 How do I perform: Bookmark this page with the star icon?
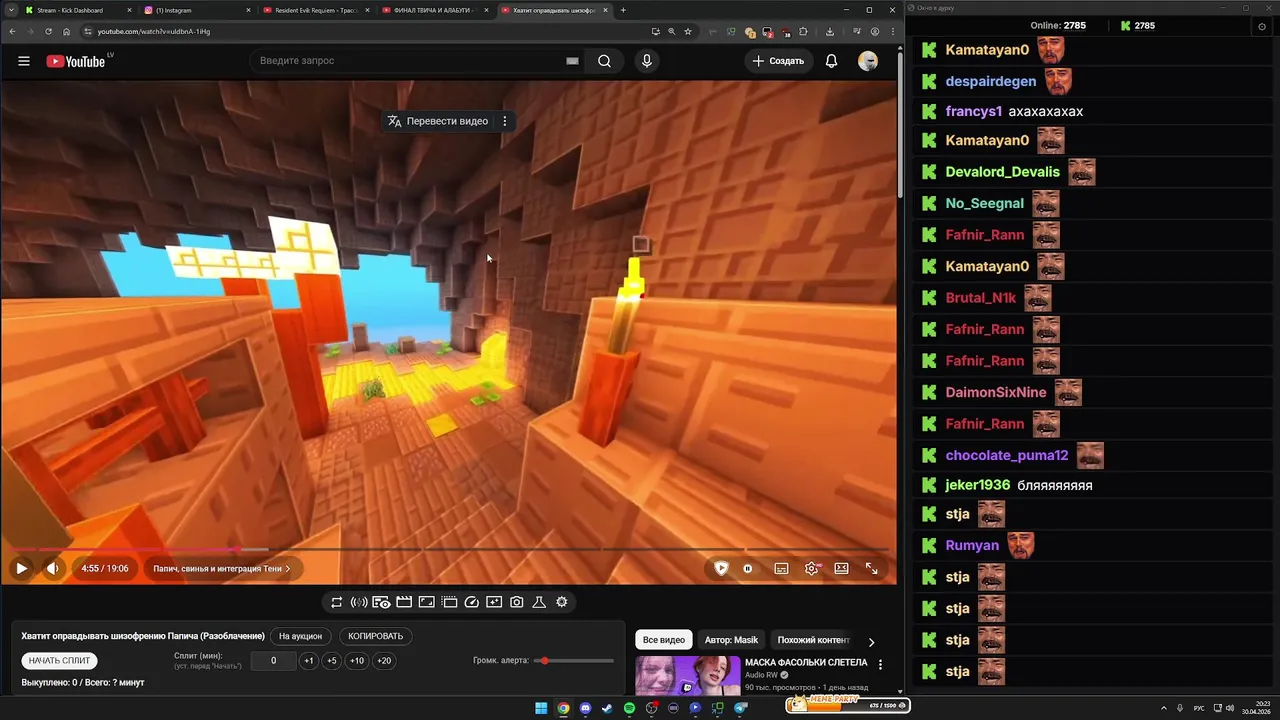[x=688, y=31]
